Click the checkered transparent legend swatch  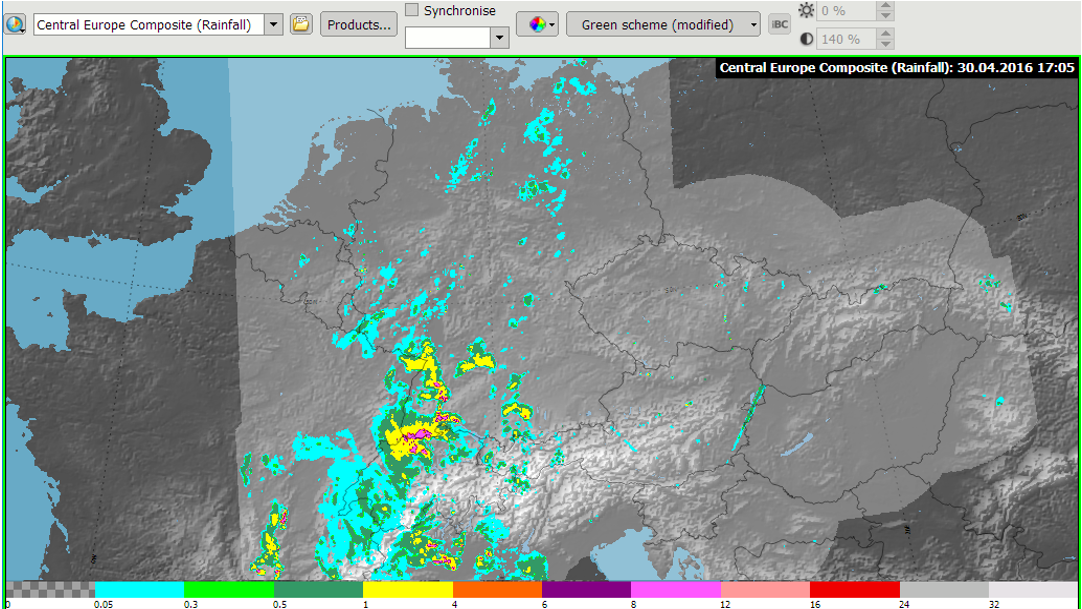[50, 590]
